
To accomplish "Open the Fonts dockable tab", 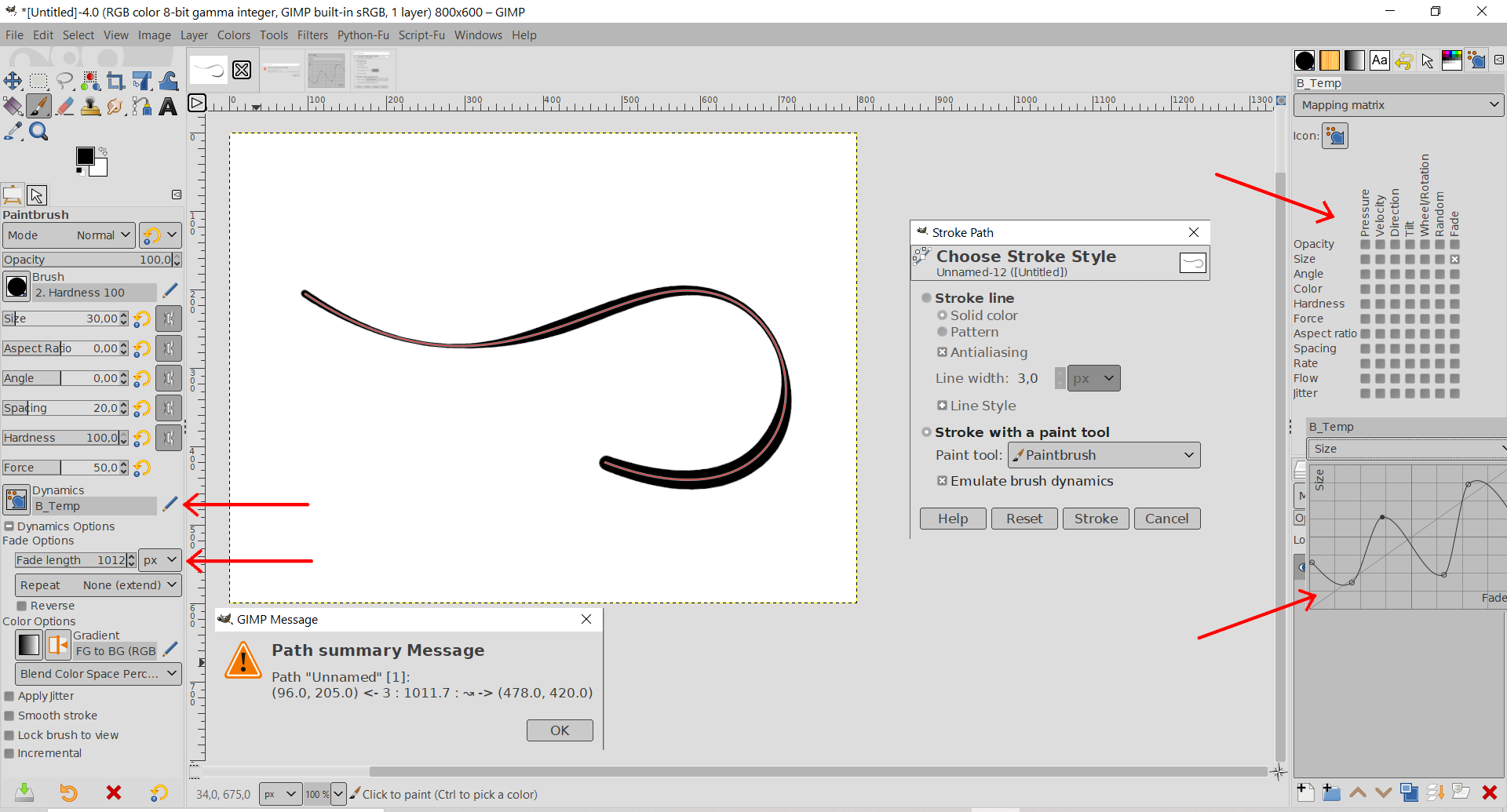I will (1379, 60).
